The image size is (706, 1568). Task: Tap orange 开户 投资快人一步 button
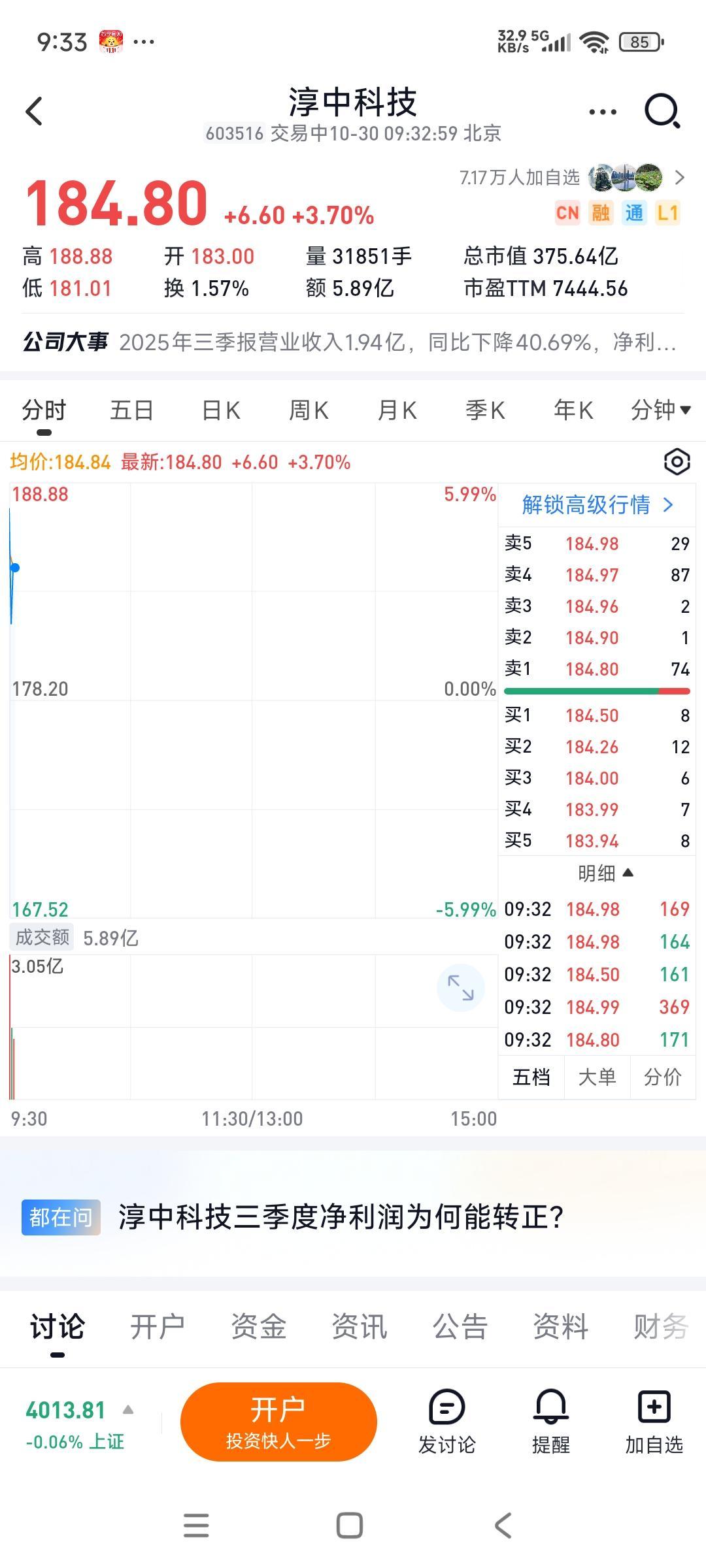(278, 1422)
